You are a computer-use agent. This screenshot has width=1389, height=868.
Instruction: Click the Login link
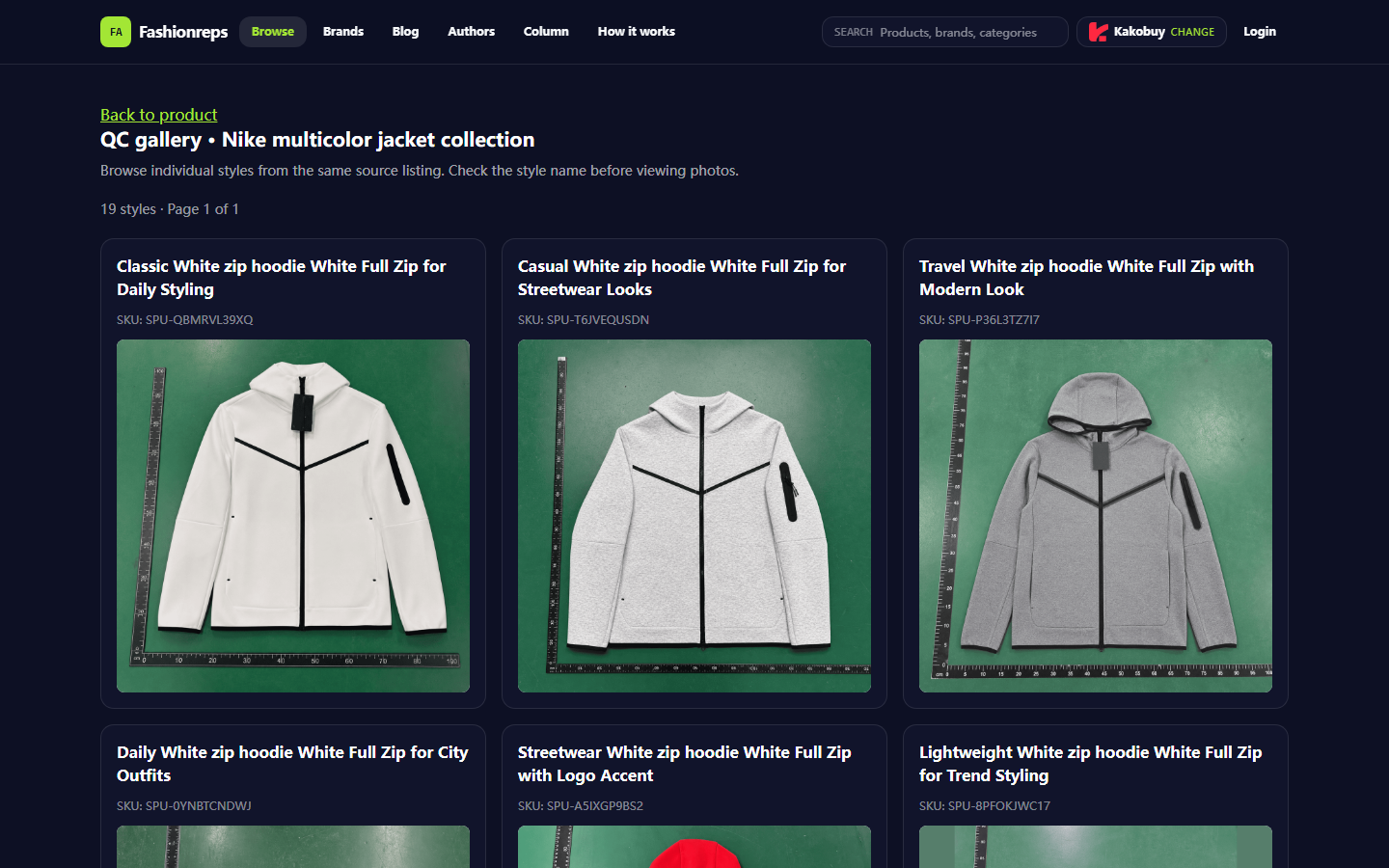point(1260,32)
